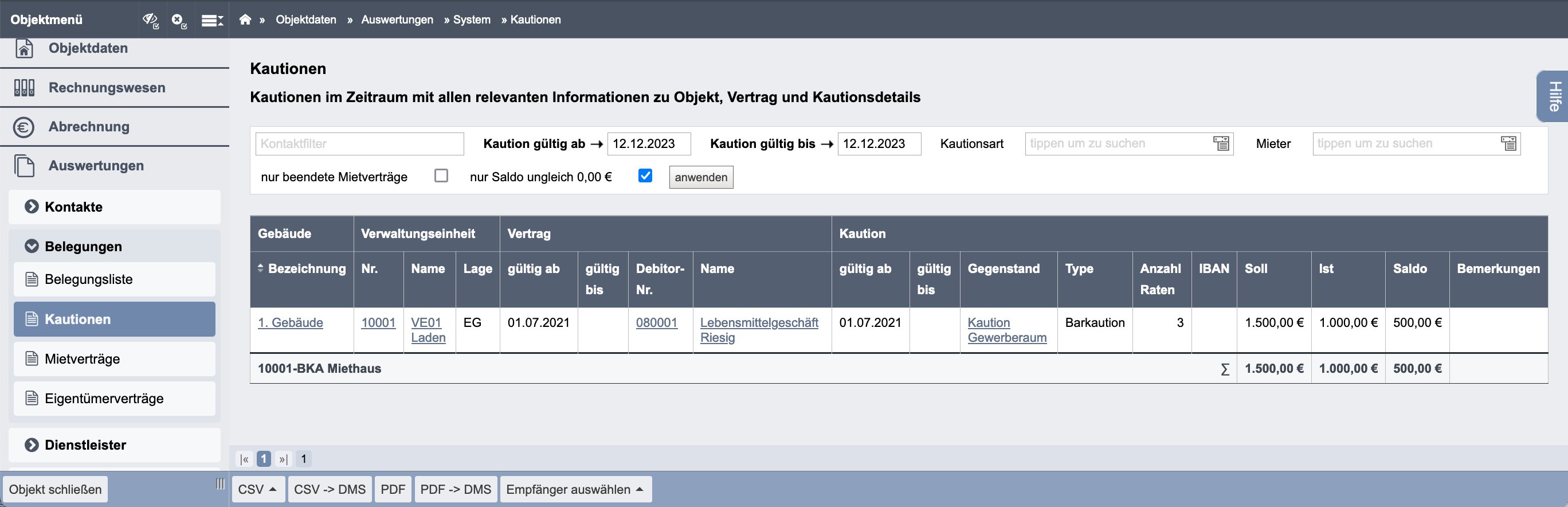
Task: Click the home icon in breadcrumb
Action: point(245,19)
